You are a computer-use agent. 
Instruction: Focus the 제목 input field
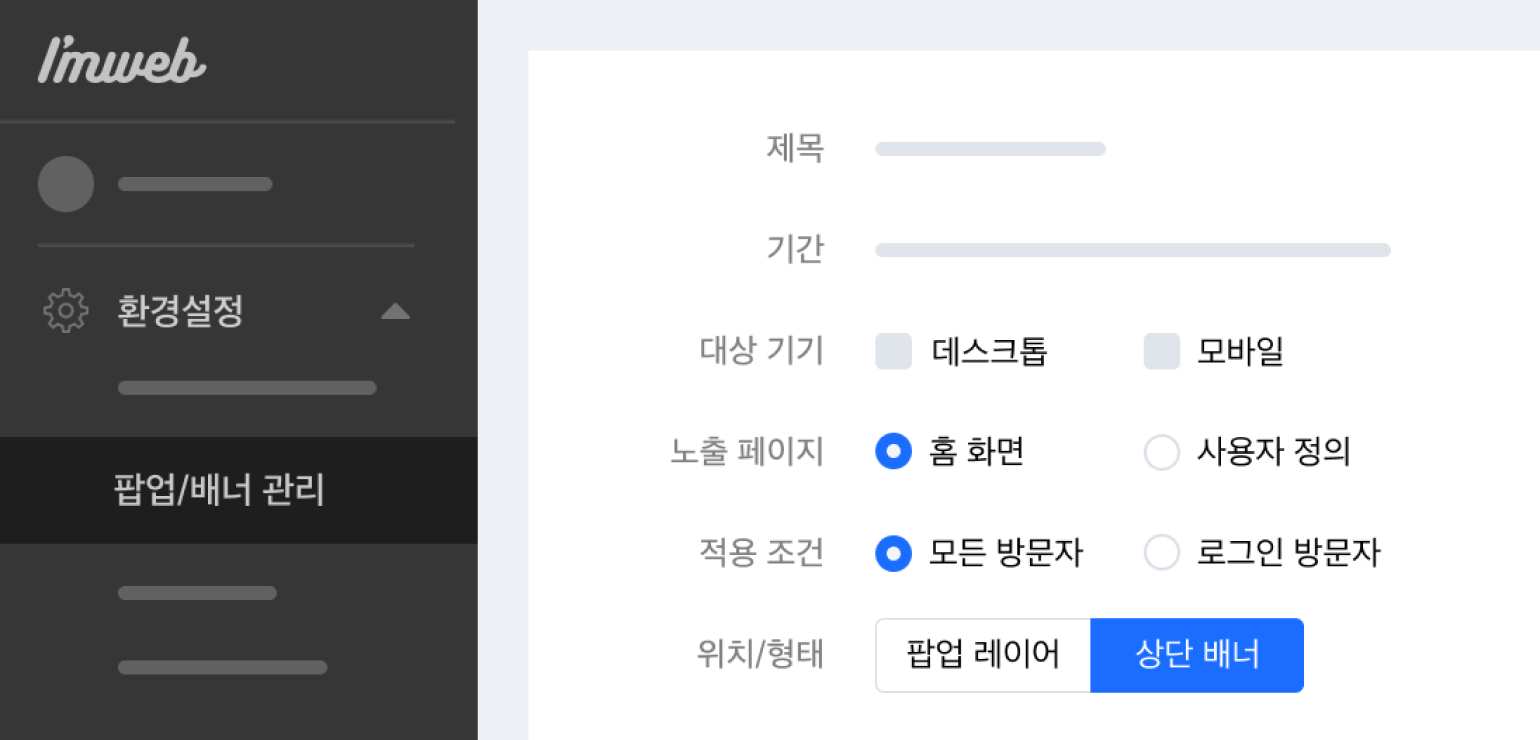pos(990,149)
